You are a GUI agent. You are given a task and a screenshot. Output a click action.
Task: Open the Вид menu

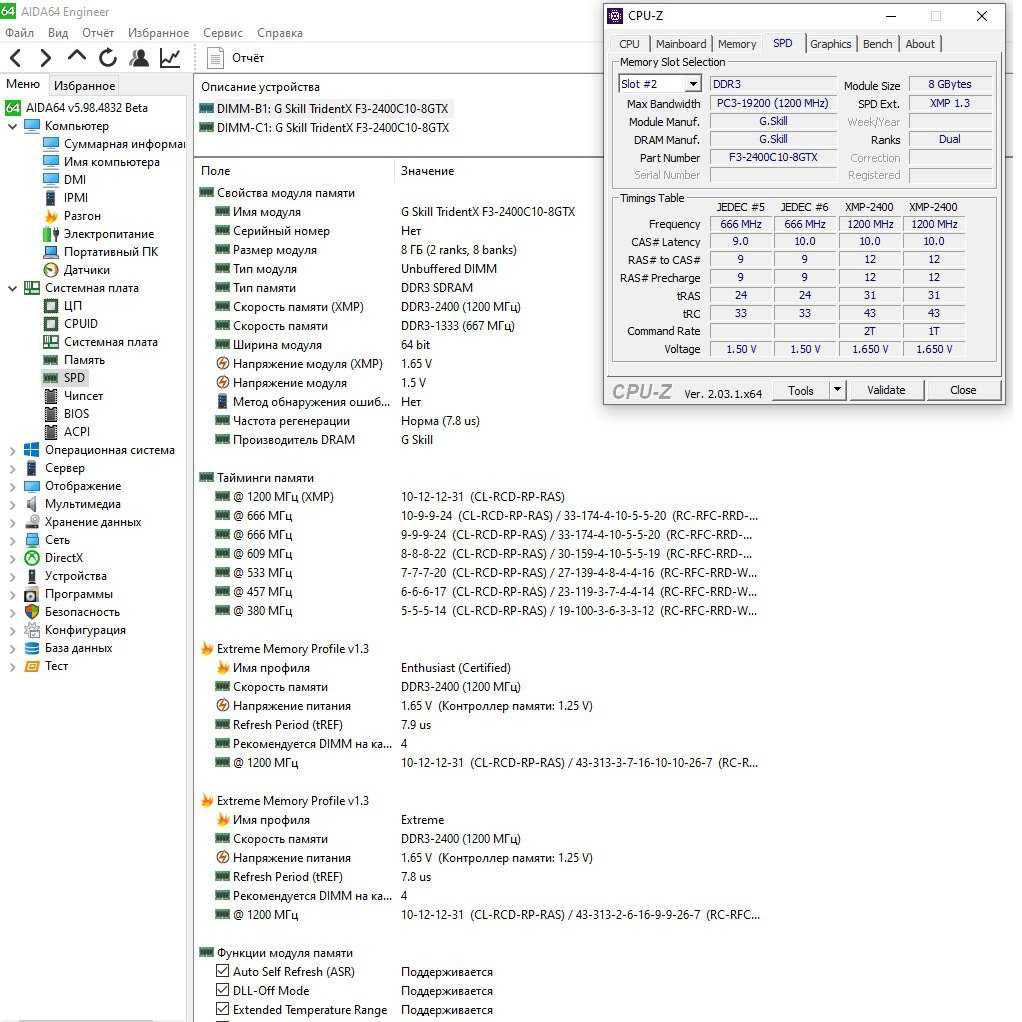[x=58, y=33]
